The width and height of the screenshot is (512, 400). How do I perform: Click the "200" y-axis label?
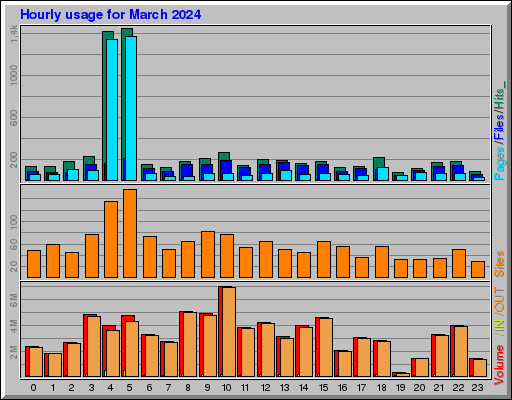tap(13, 160)
